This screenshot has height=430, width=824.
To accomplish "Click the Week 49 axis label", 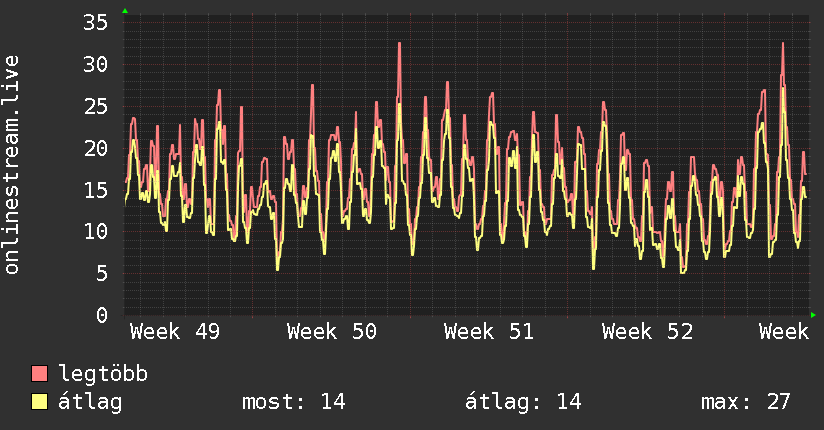I will pyautogui.click(x=175, y=332).
